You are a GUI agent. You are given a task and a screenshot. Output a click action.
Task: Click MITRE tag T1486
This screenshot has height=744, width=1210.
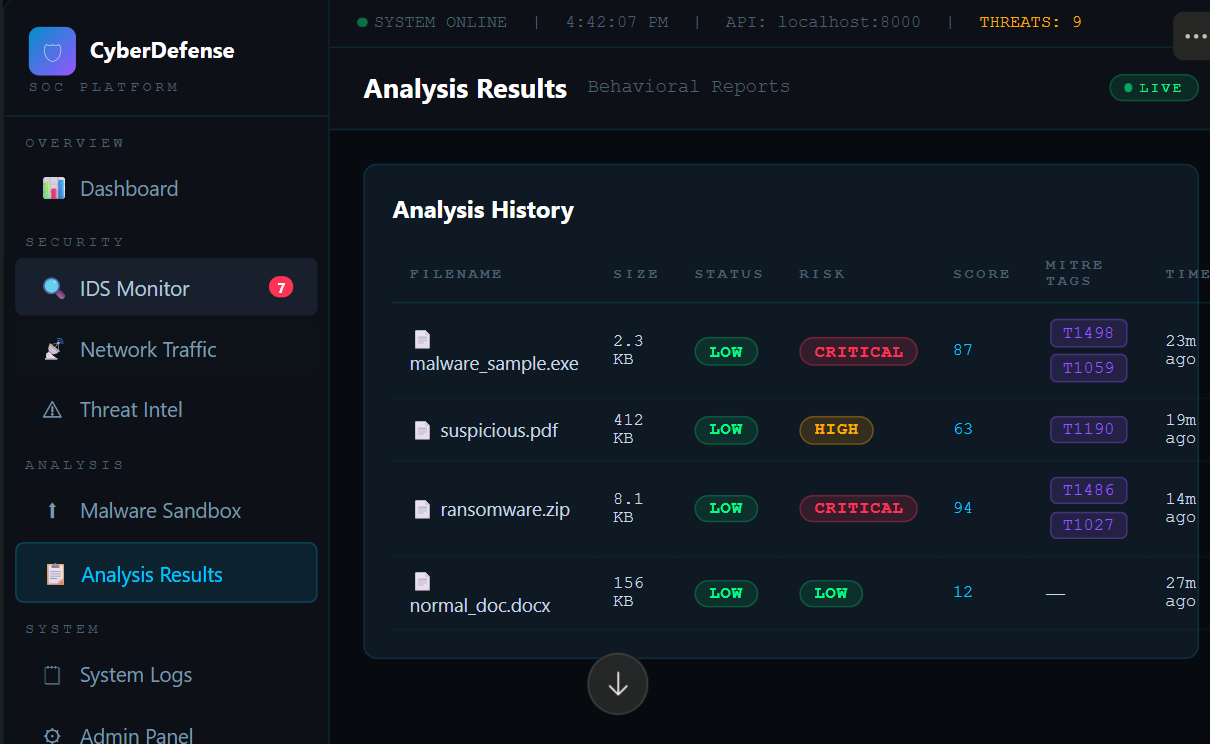(x=1088, y=490)
